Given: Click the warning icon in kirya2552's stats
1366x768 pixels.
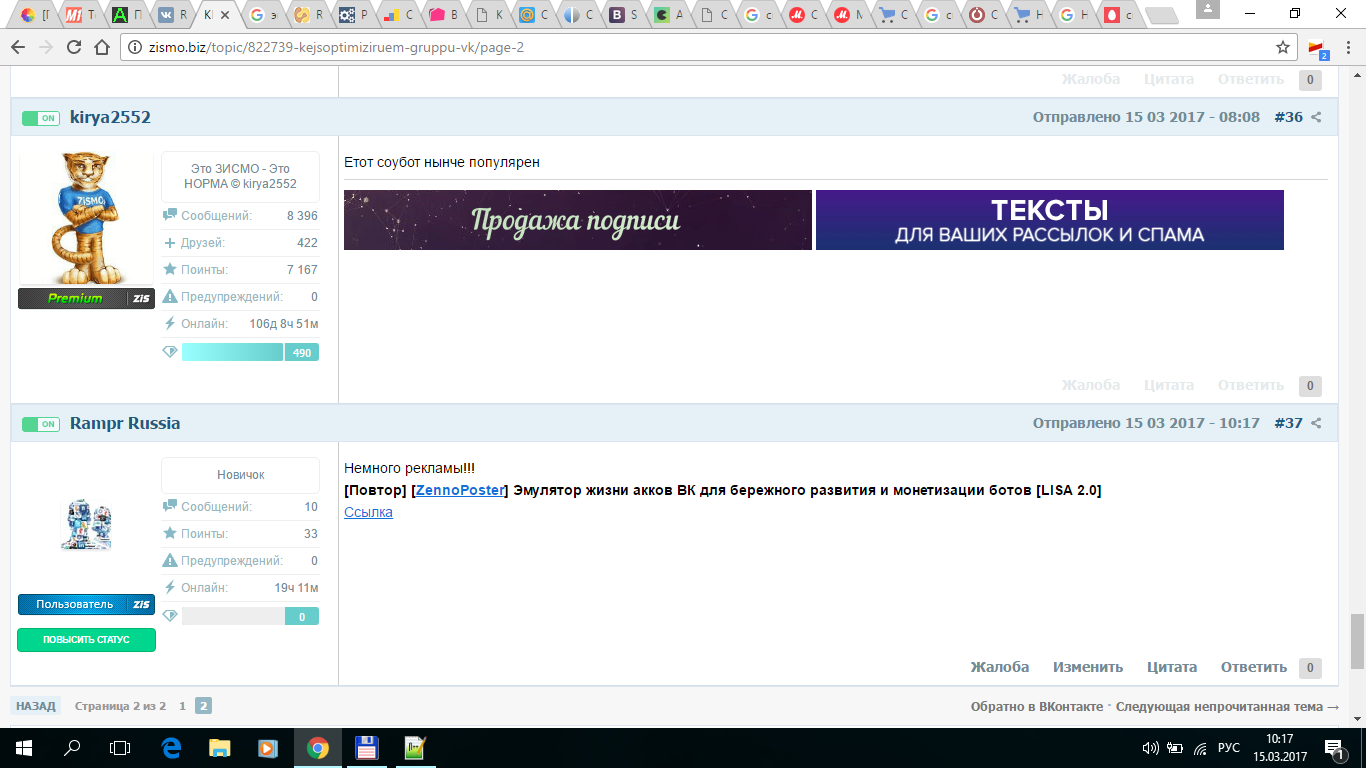Looking at the screenshot, I should (x=170, y=297).
